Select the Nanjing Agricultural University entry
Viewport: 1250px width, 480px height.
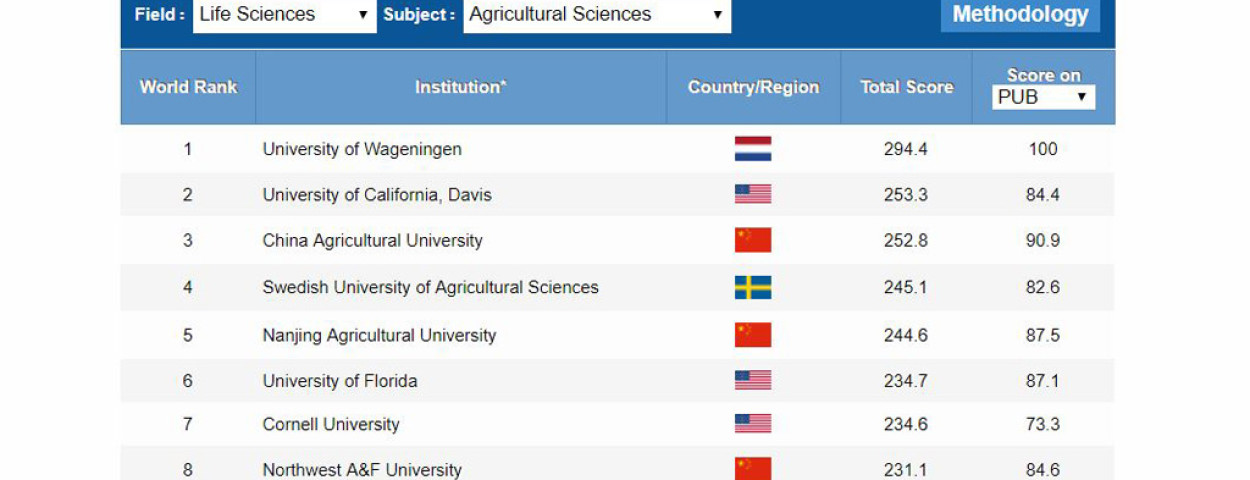click(379, 335)
